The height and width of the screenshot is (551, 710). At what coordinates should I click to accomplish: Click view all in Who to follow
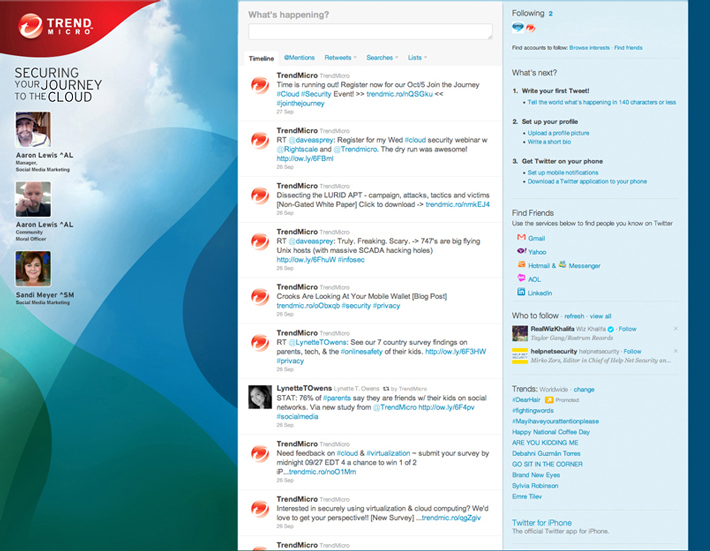[x=600, y=316]
